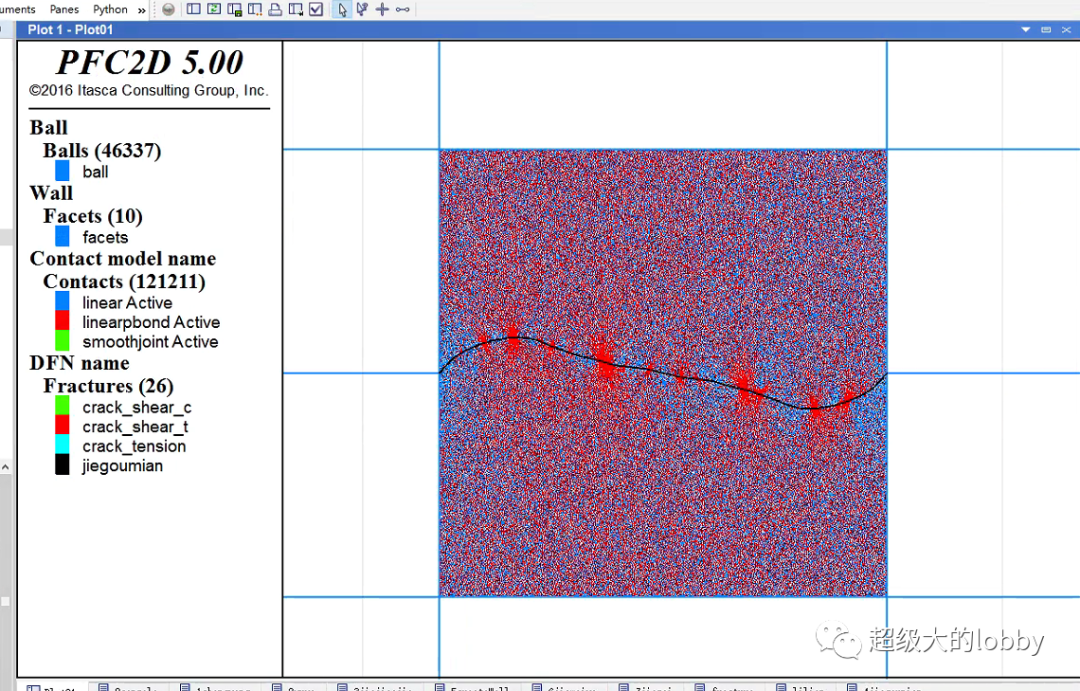Click the 'Facets (10)' legend heading
The height and width of the screenshot is (691, 1080).
point(93,216)
